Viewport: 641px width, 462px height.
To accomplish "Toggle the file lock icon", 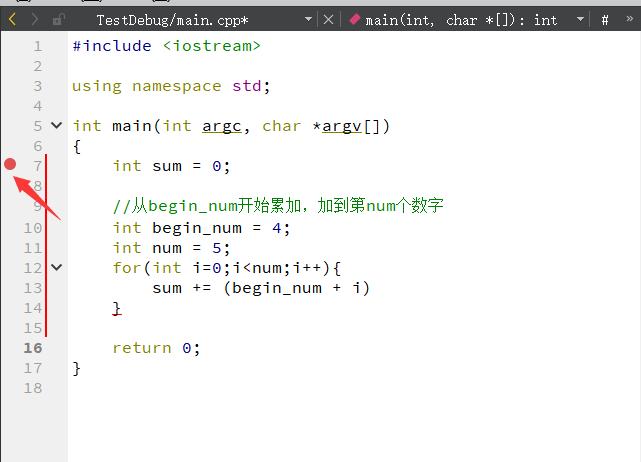I will pyautogui.click(x=58, y=19).
